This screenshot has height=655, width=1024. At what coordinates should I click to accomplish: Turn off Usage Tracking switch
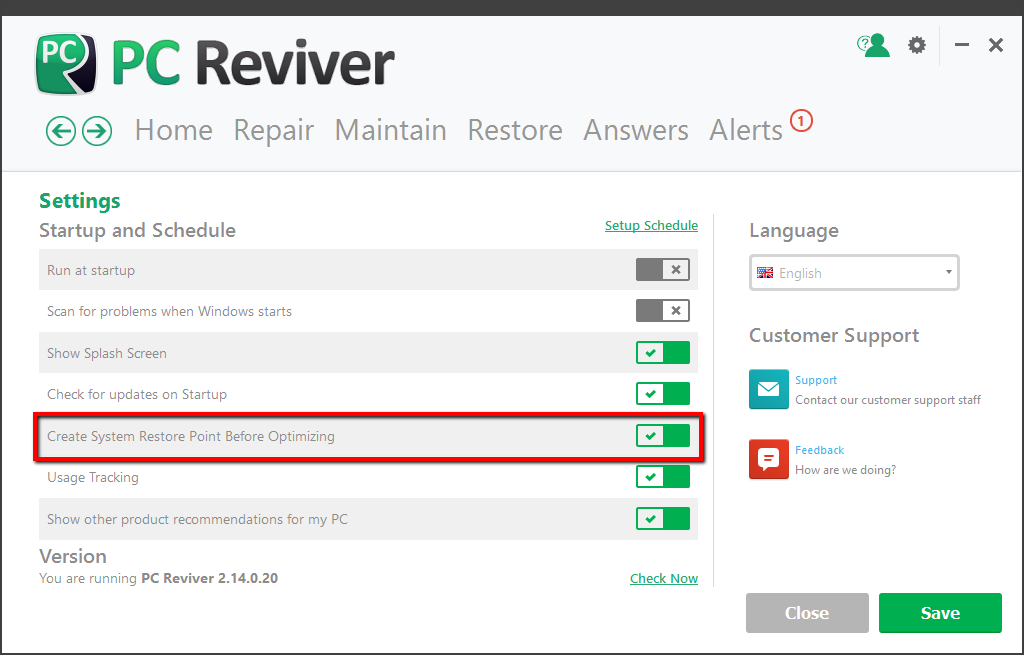(x=663, y=477)
